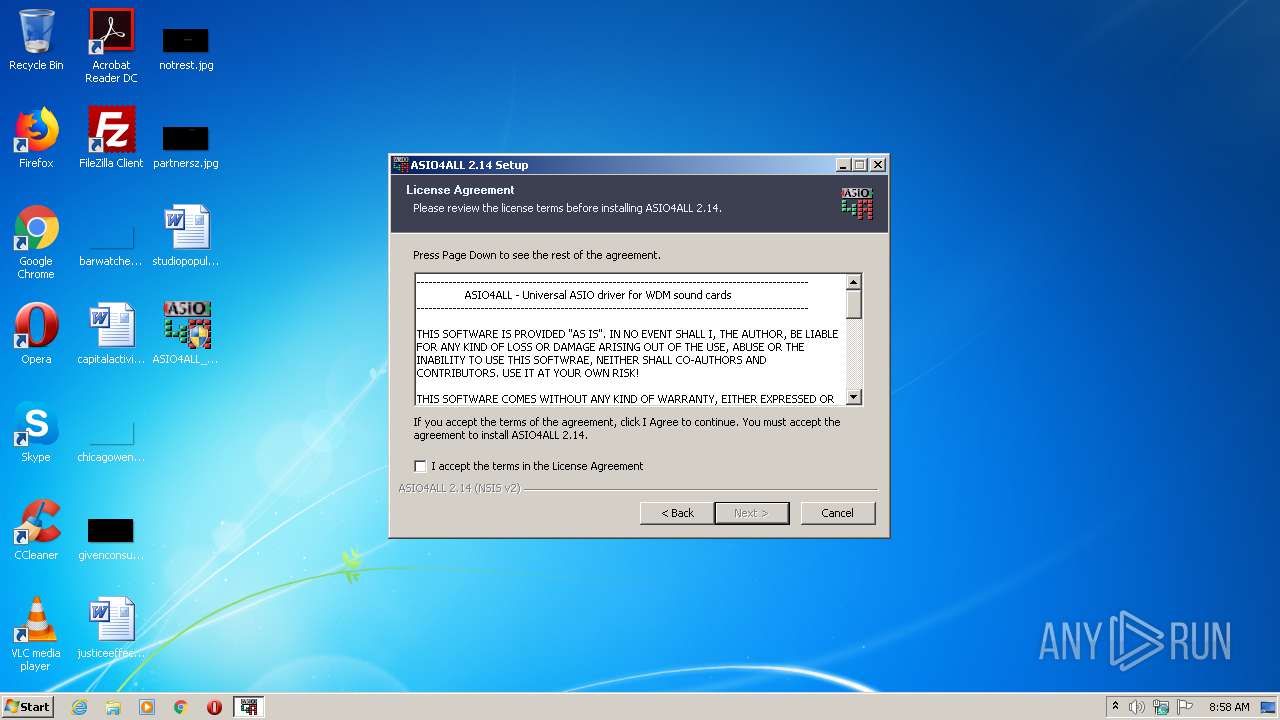Launch Skype from the desktop

click(36, 432)
